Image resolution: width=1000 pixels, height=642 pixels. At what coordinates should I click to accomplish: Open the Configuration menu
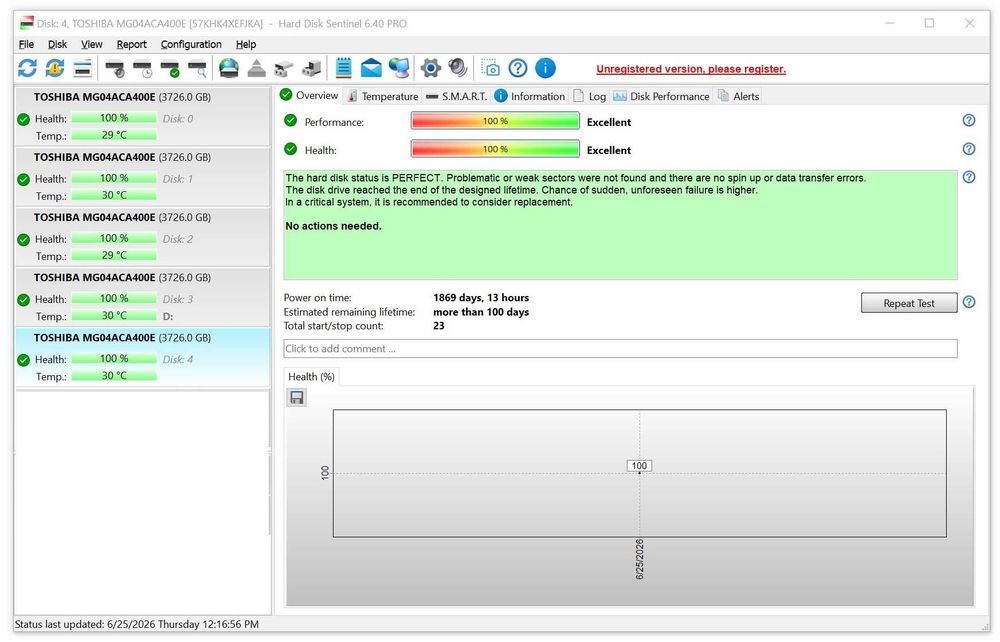191,44
